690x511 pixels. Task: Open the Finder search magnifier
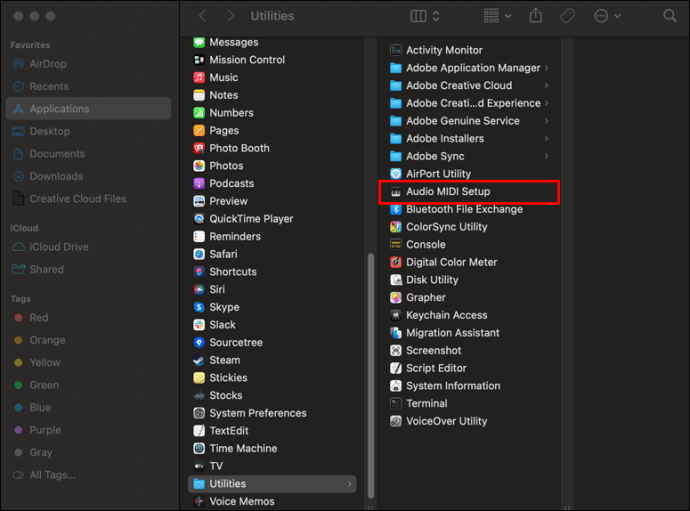click(670, 16)
